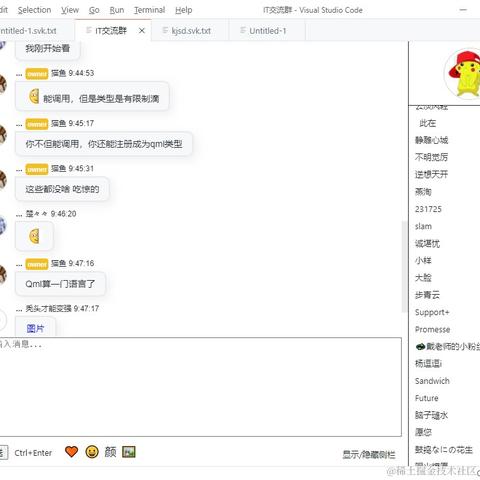Click the Pikachu group avatar
The height and width of the screenshot is (480, 480).
[x=463, y=74]
